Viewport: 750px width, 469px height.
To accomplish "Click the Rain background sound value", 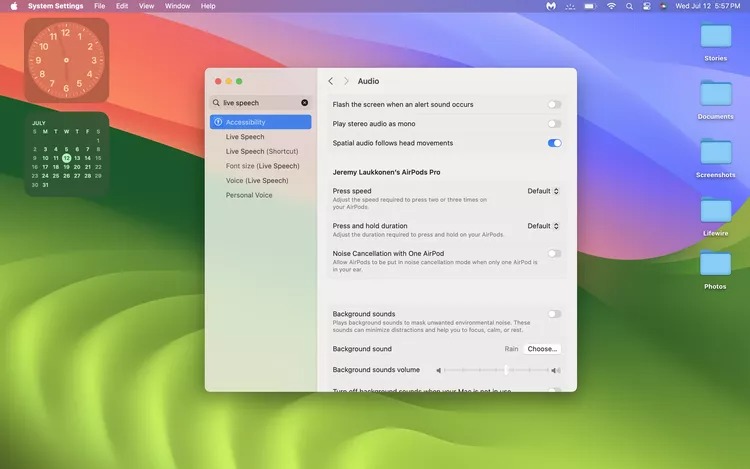I will click(511, 349).
